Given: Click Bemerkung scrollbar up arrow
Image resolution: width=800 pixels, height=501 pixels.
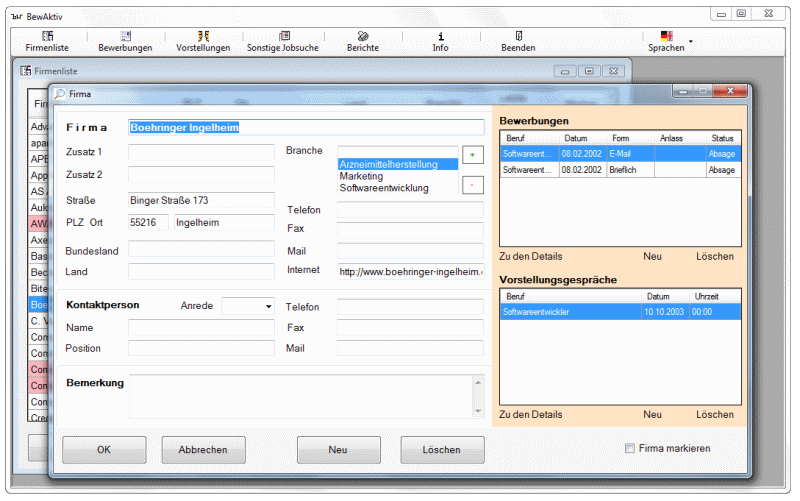Looking at the screenshot, I should tap(478, 382).
